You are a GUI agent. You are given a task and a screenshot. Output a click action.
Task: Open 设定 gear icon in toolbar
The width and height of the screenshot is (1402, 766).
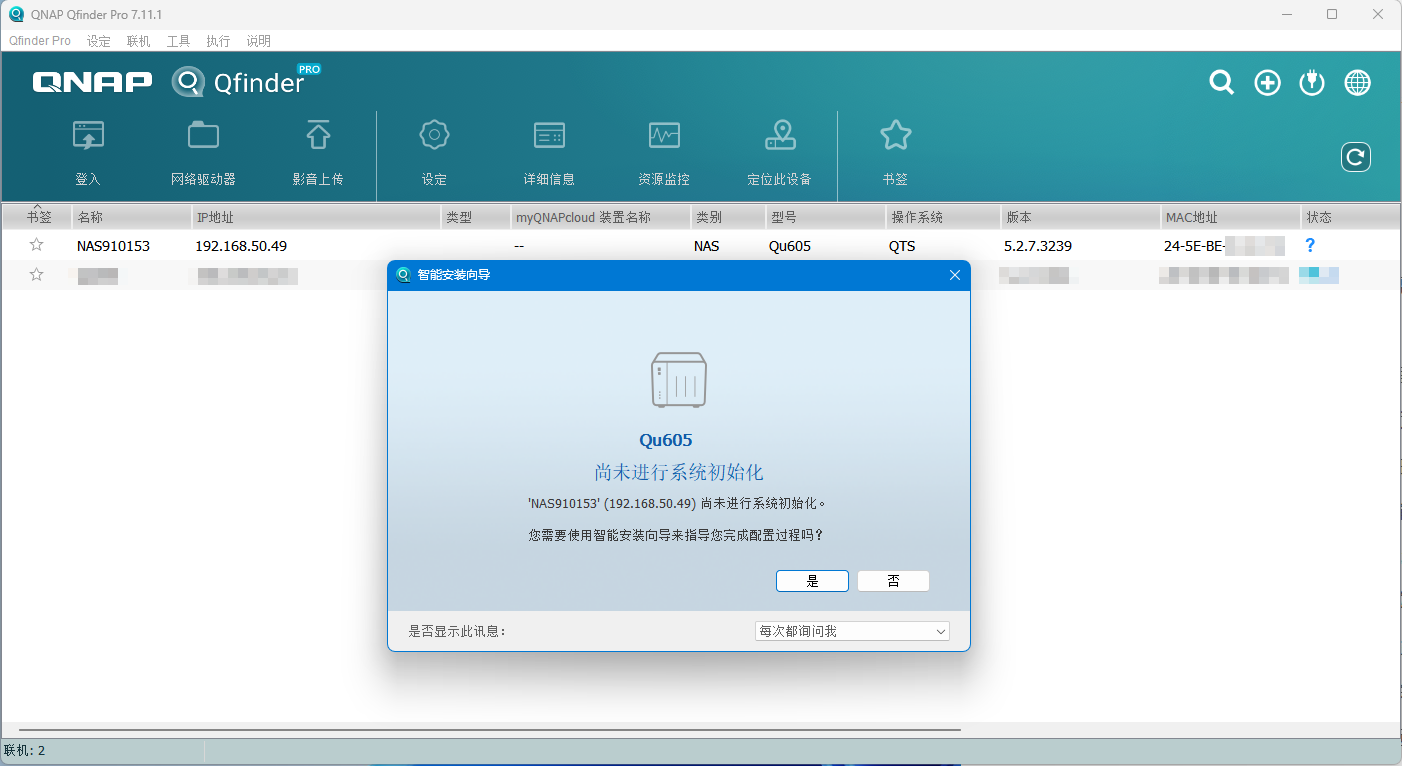click(434, 136)
